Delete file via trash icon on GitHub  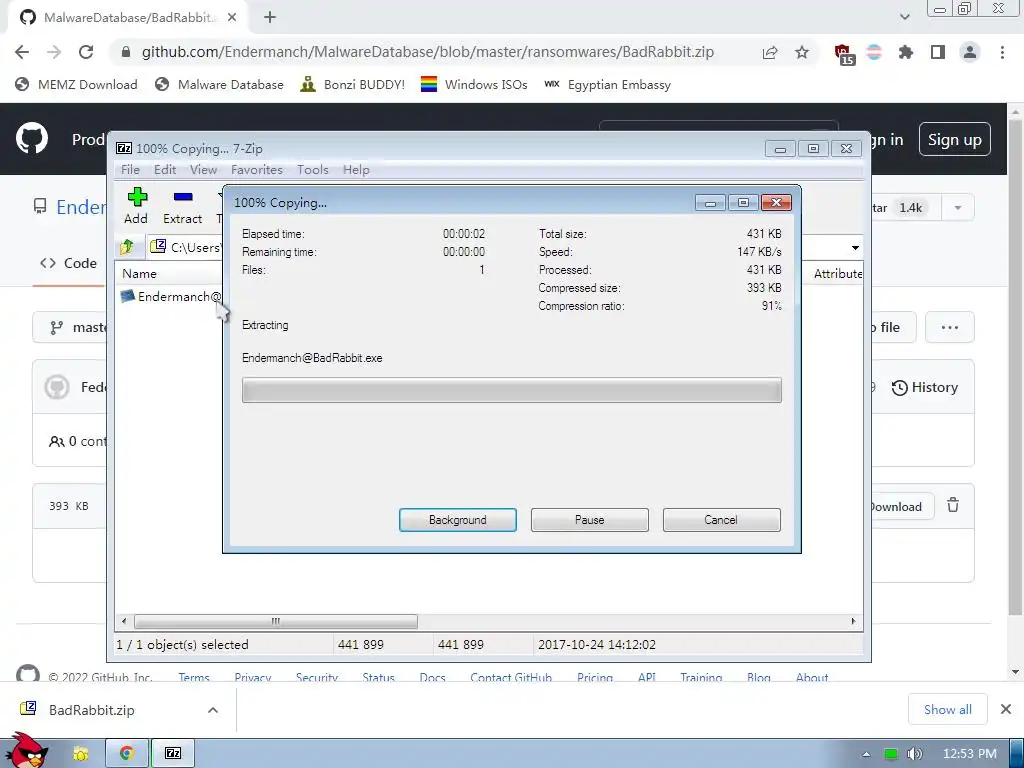click(953, 505)
